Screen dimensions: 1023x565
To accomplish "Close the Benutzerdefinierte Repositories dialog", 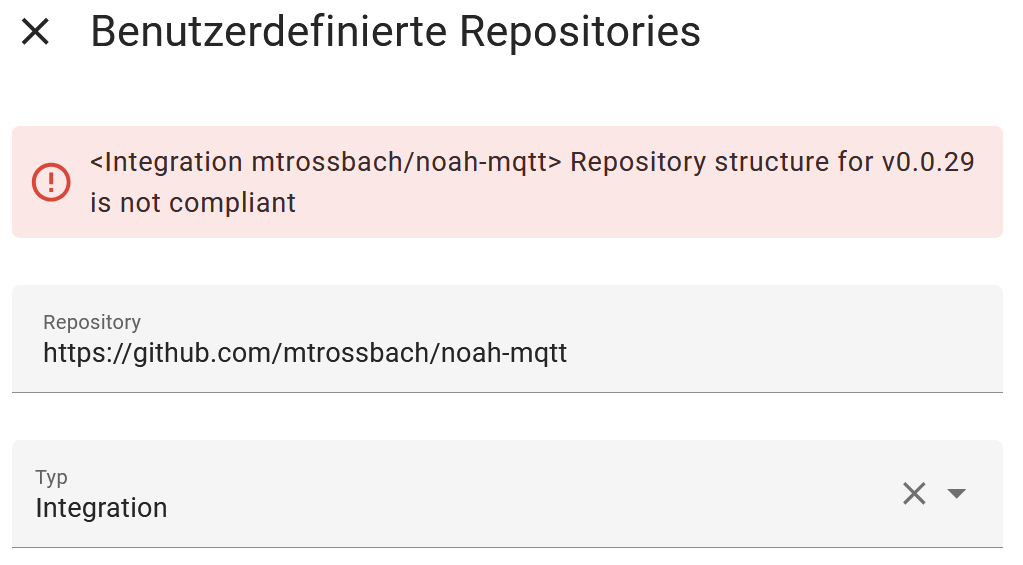I will coord(35,32).
